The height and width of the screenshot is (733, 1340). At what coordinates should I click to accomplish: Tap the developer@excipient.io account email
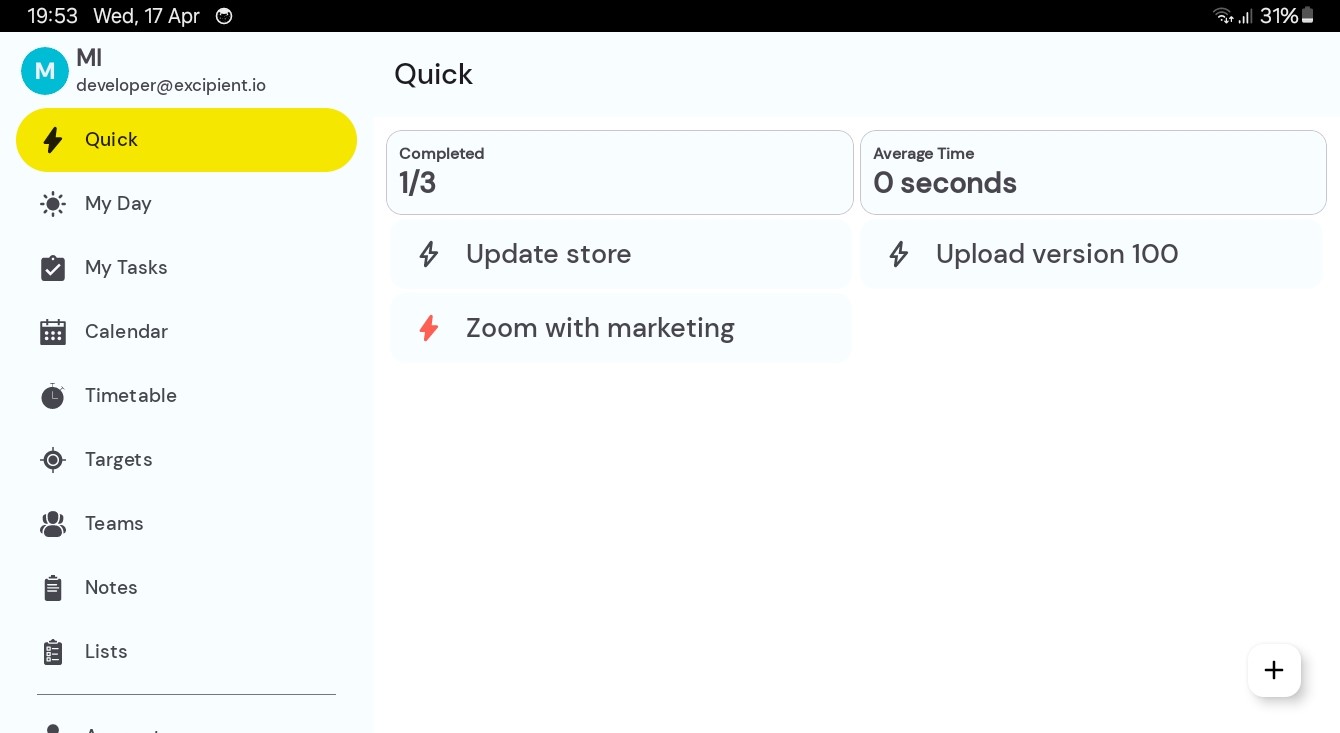(x=171, y=86)
